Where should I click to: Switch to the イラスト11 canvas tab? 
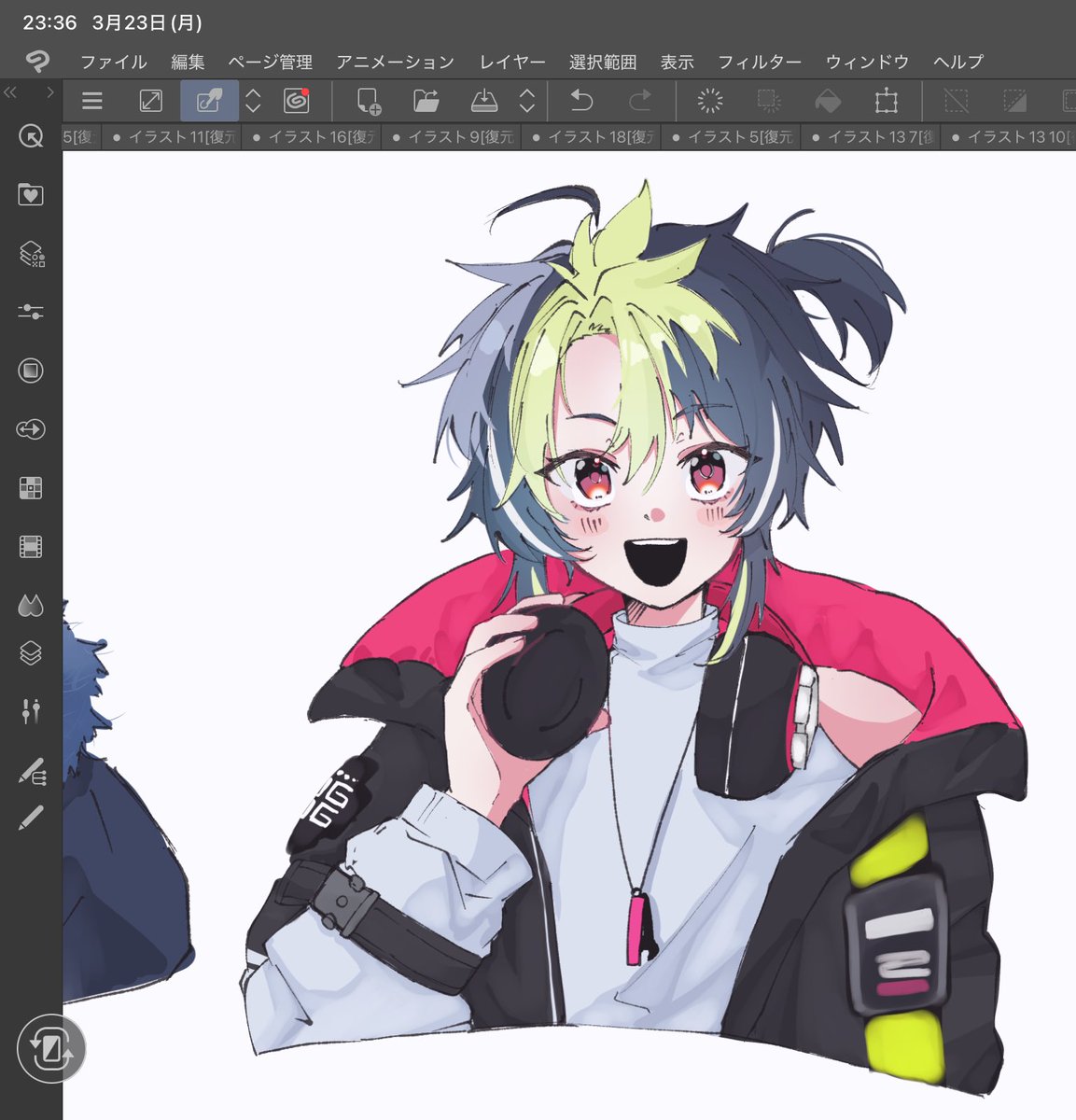pyautogui.click(x=172, y=137)
